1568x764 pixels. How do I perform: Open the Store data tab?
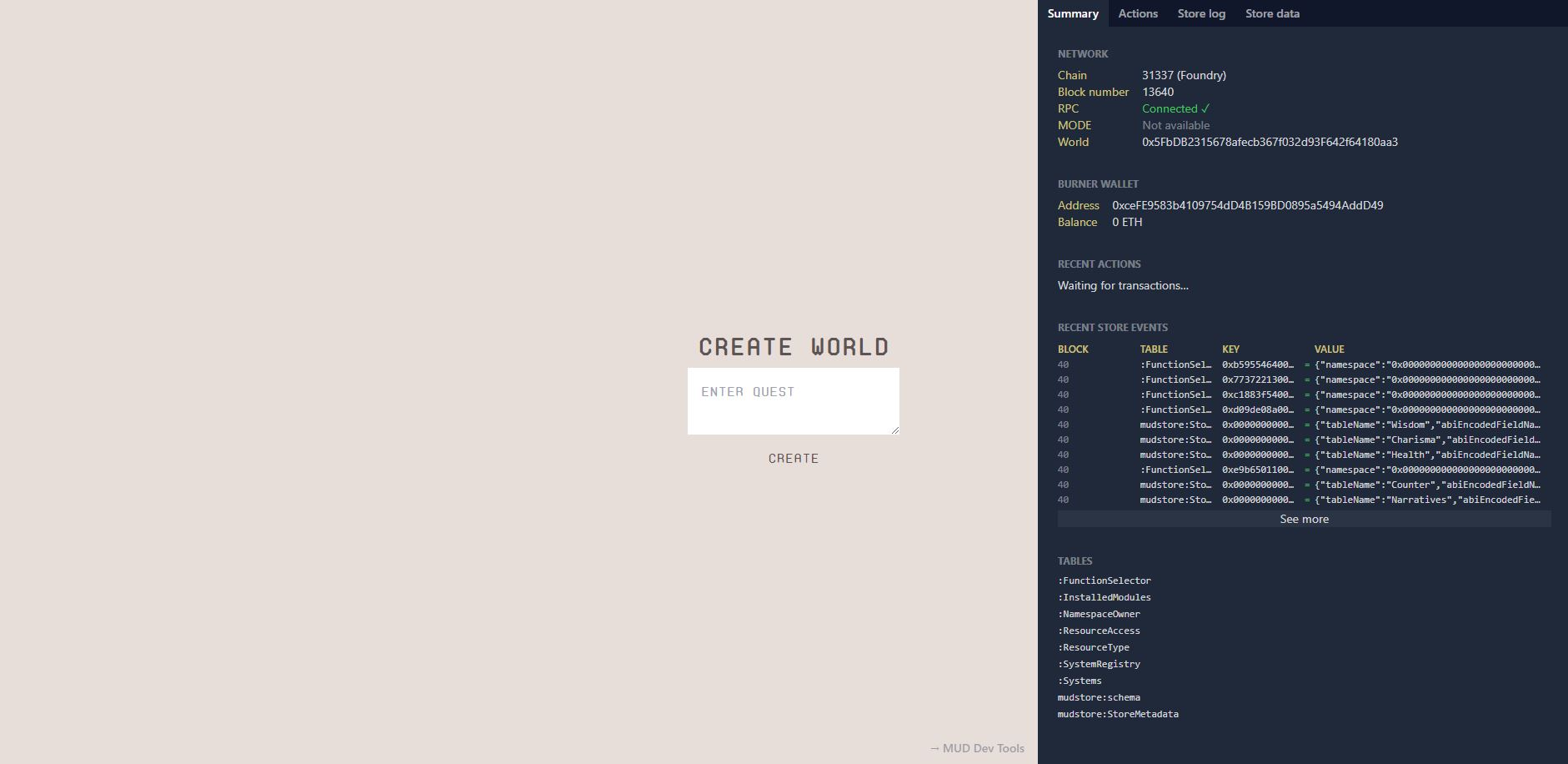click(1272, 13)
